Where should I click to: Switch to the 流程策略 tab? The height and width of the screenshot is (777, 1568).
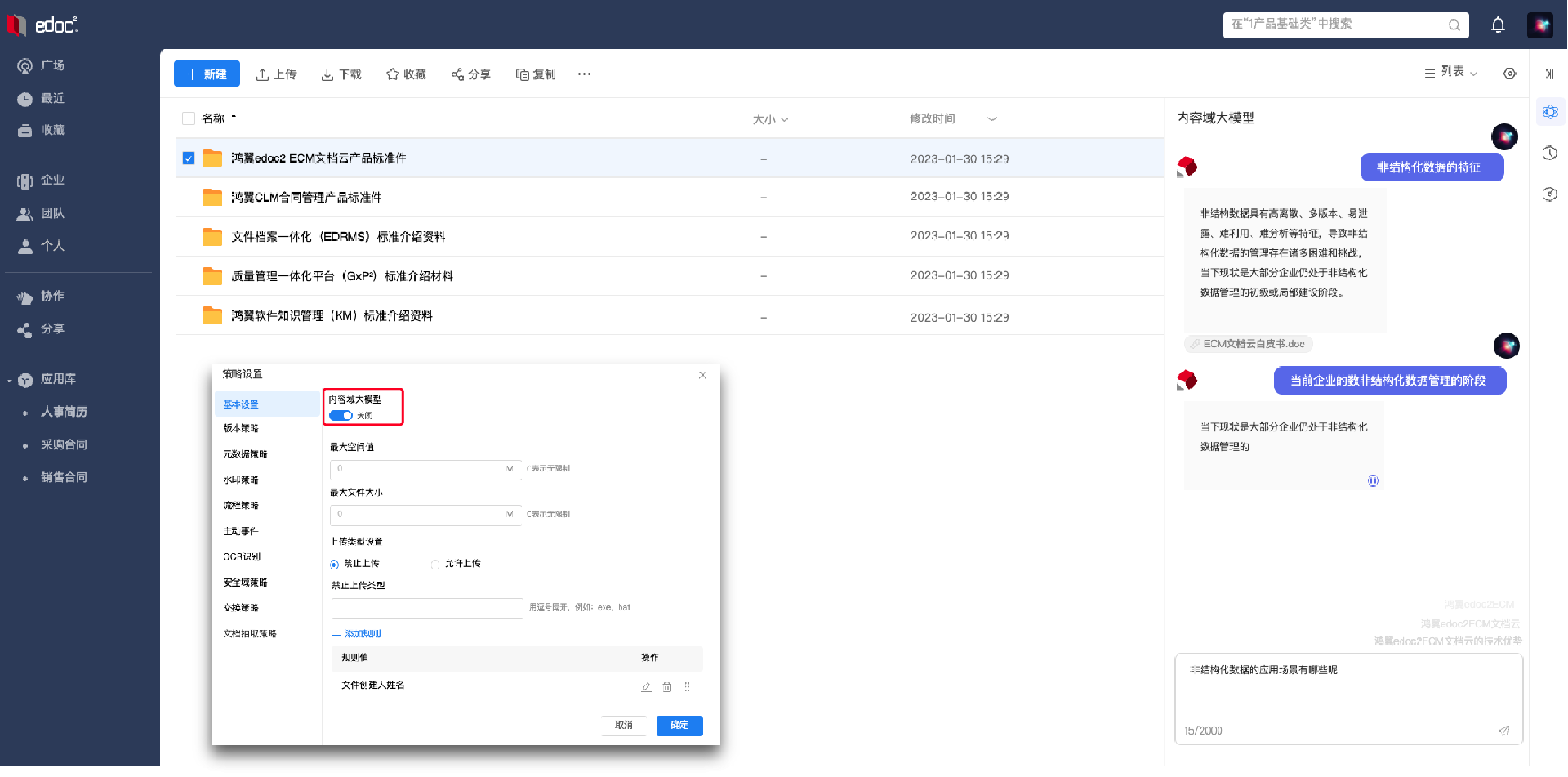[241, 506]
